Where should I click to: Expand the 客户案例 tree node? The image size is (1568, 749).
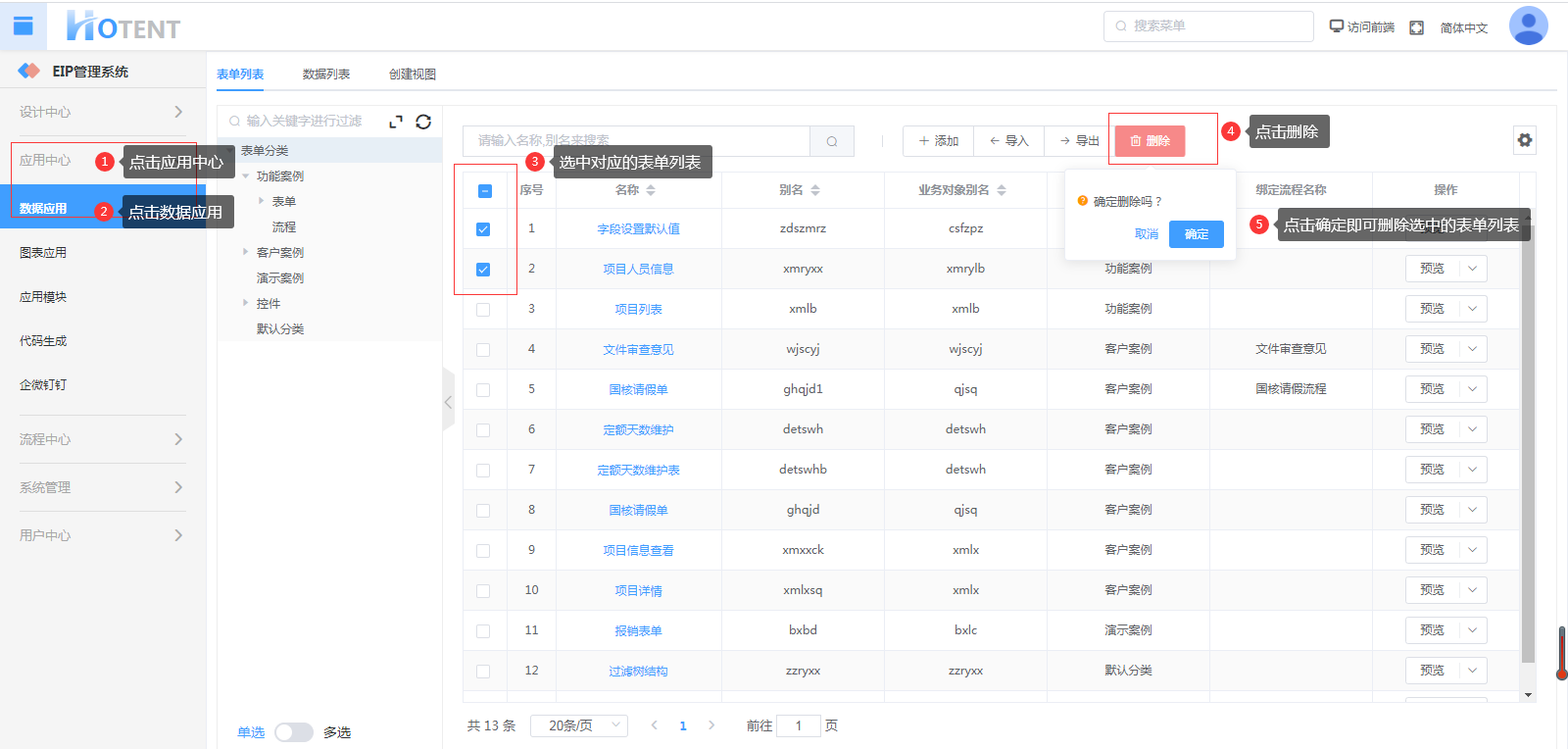pyautogui.click(x=246, y=252)
